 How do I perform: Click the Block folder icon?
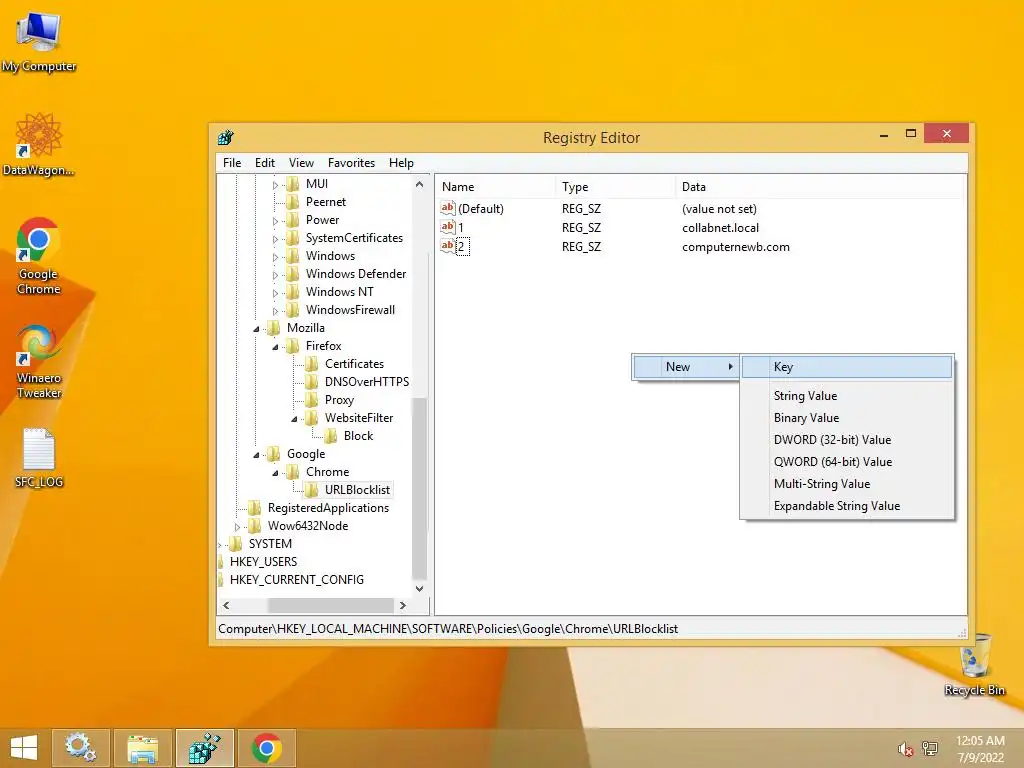[331, 436]
